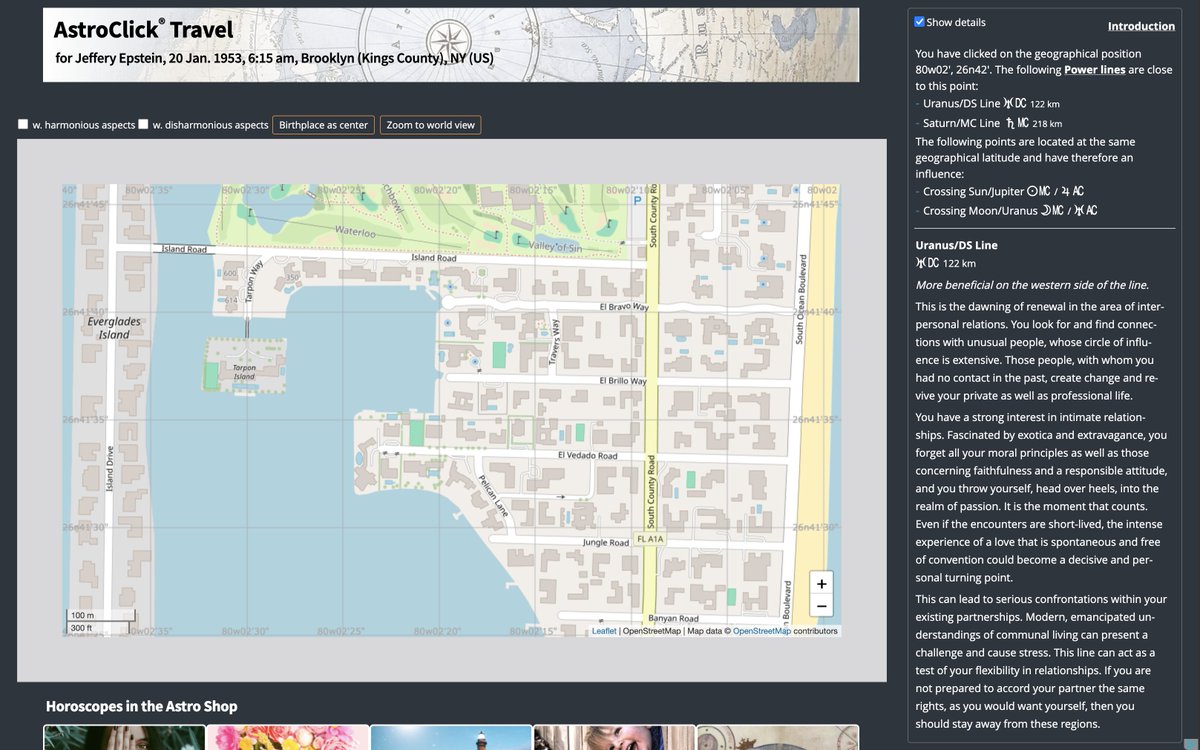The image size is (1200, 750).
Task: Click building number 614 on map
Action: tap(232, 299)
